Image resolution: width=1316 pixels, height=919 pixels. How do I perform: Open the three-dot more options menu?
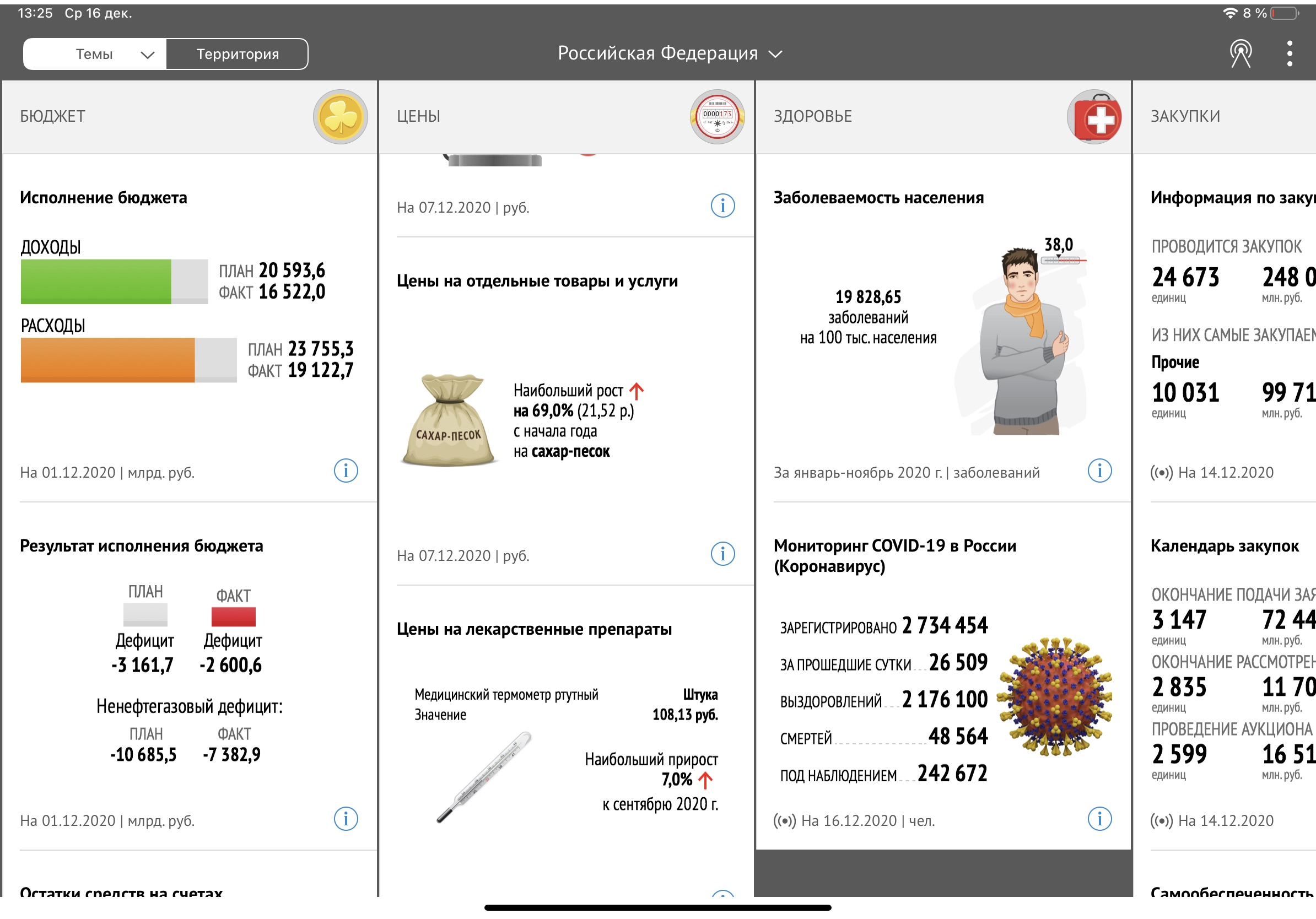[1289, 55]
